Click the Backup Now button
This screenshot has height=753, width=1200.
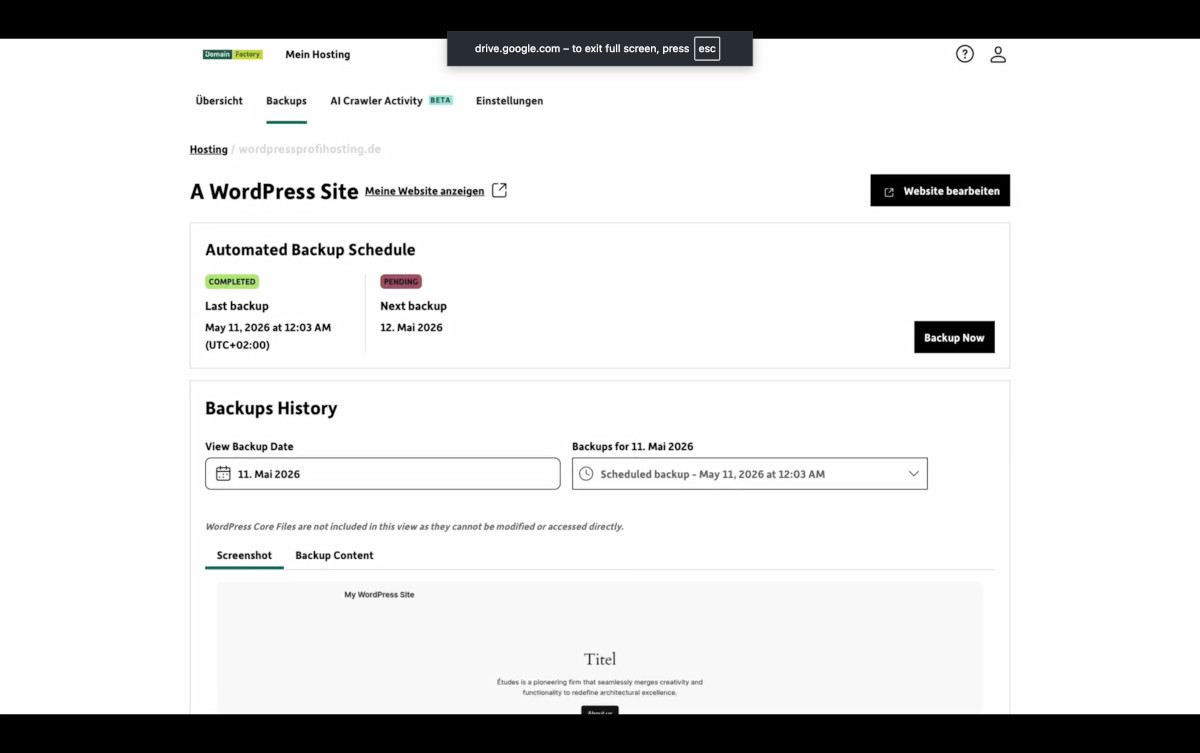point(954,337)
